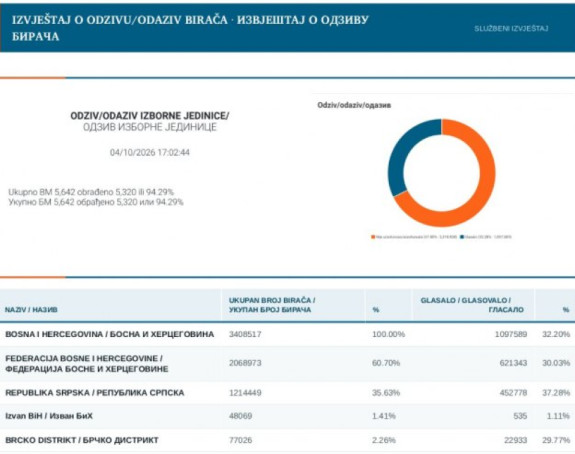575x454 pixels.
Task: Click the 1.41% share cell
Action: pos(384,416)
